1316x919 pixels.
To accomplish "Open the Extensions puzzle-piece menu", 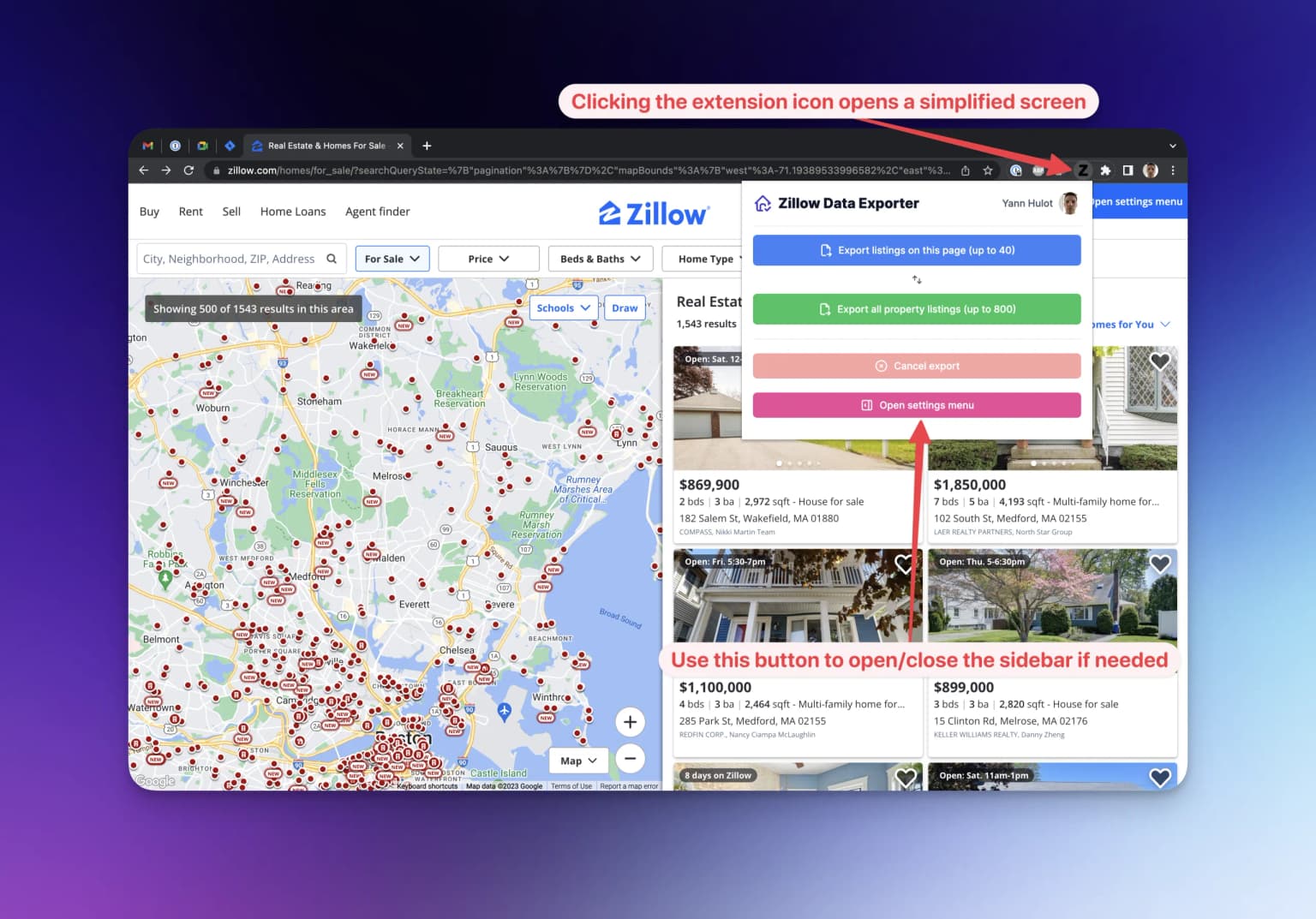I will [x=1105, y=170].
